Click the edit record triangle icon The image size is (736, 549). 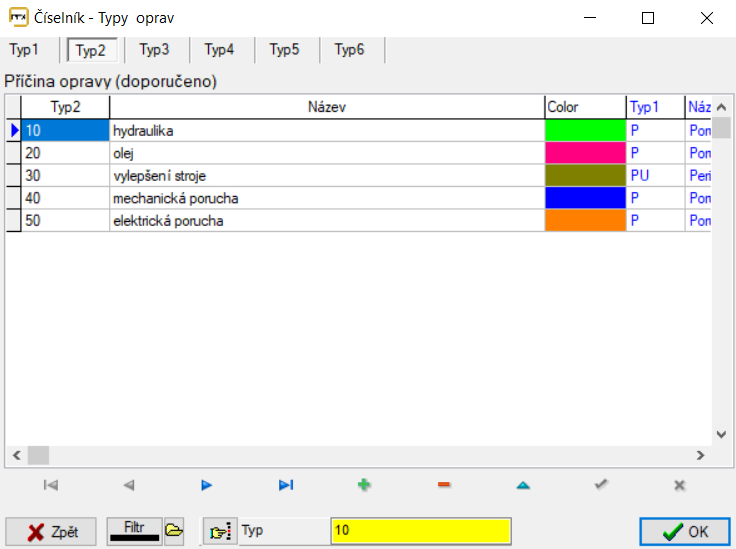pos(523,485)
